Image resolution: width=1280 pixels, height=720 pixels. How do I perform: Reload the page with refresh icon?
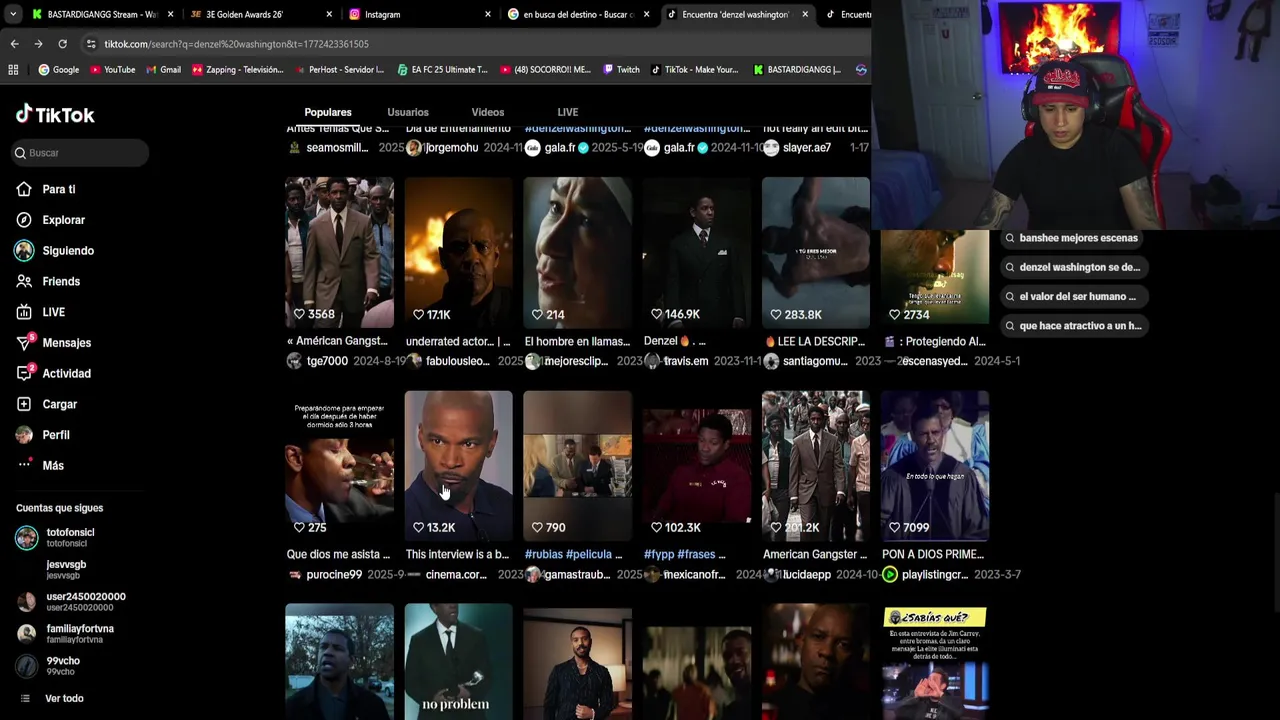click(62, 44)
